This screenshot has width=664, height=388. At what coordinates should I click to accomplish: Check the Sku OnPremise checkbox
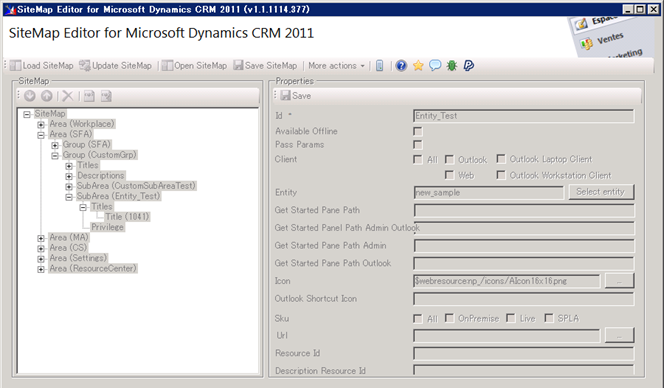tap(449, 318)
